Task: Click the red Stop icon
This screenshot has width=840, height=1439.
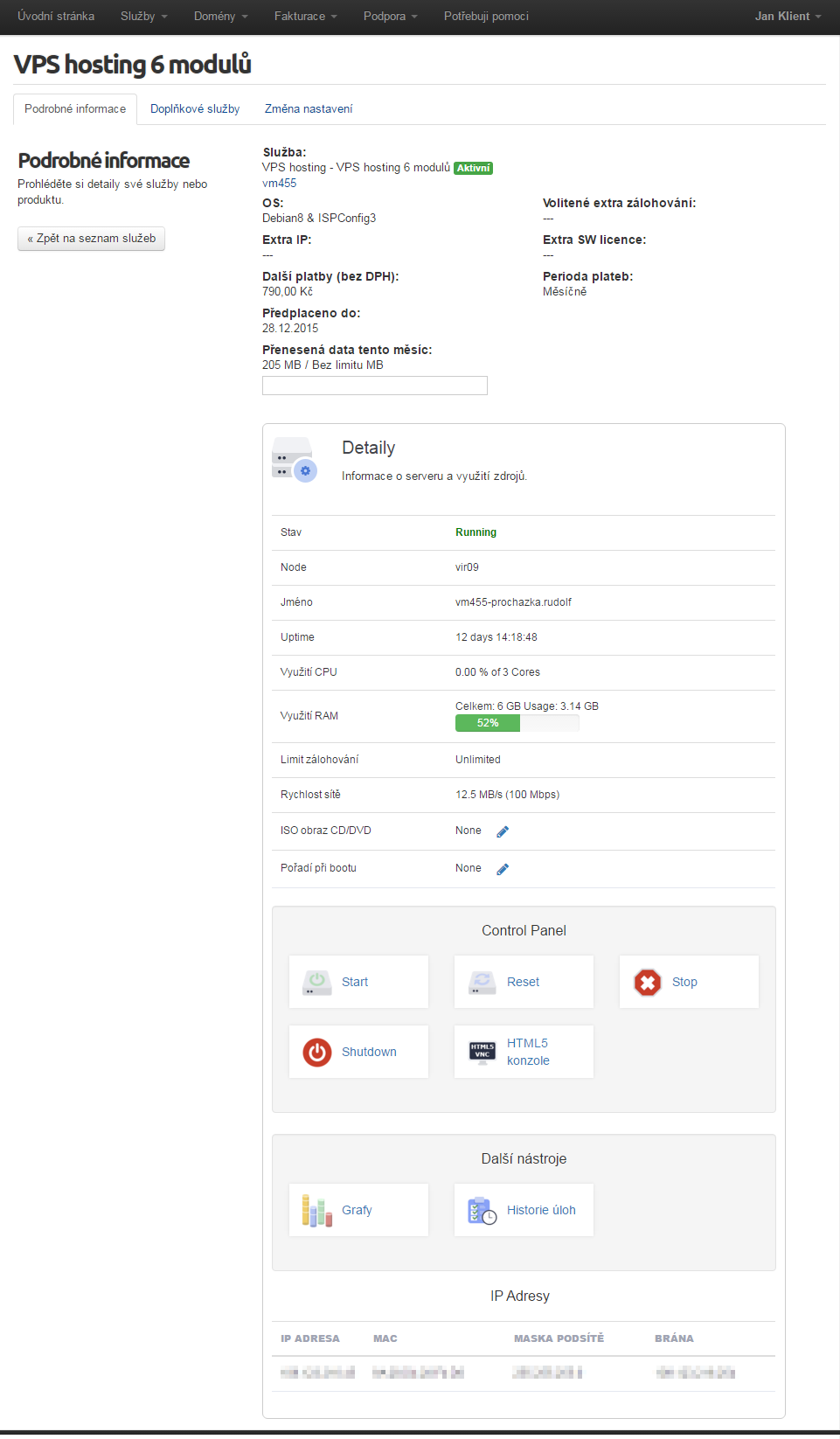Action: (647, 982)
